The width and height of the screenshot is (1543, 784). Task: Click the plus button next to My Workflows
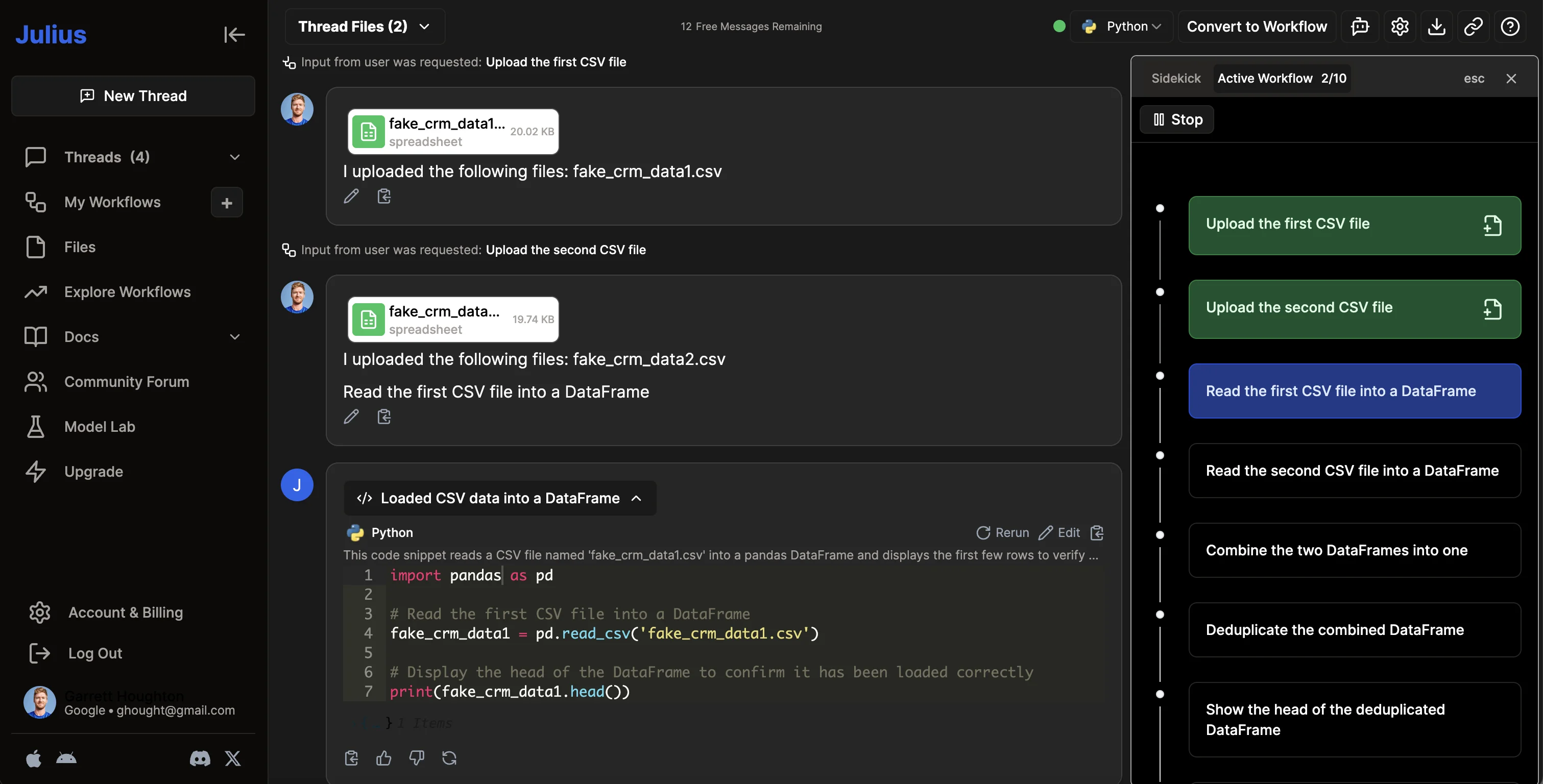[x=226, y=203]
